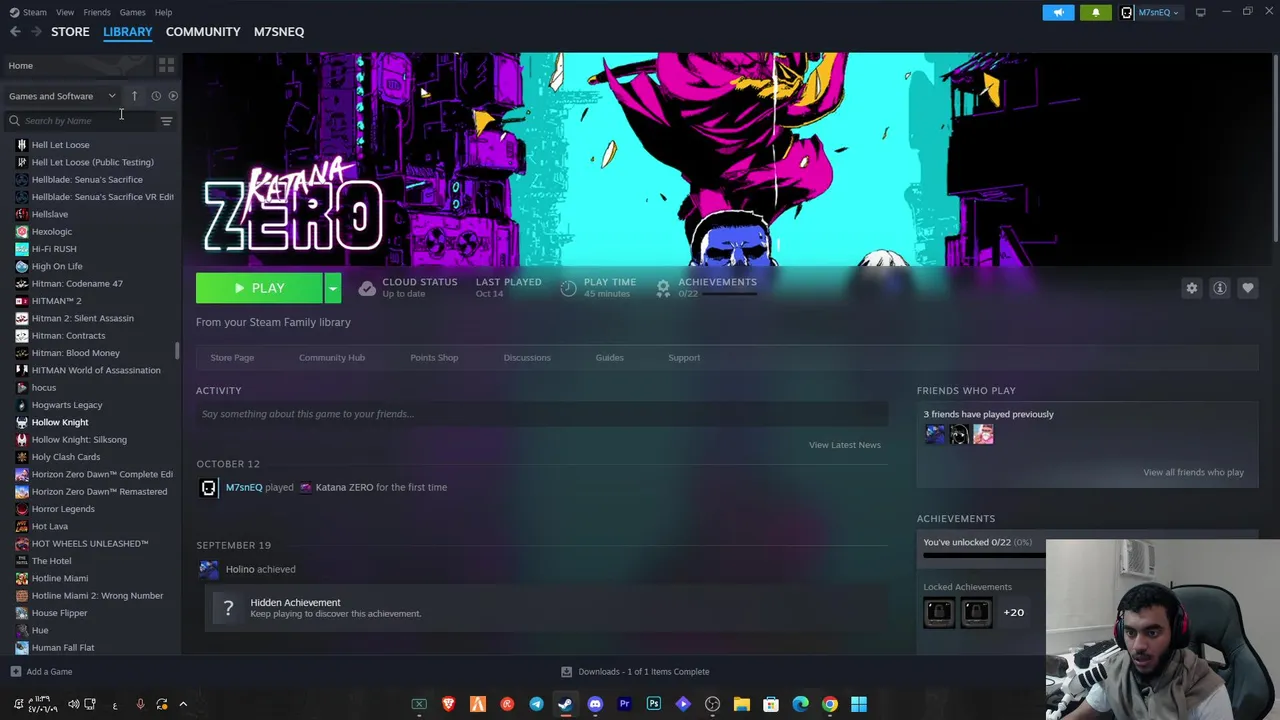Open the Friends menu
Image resolution: width=1280 pixels, height=720 pixels.
[x=97, y=12]
